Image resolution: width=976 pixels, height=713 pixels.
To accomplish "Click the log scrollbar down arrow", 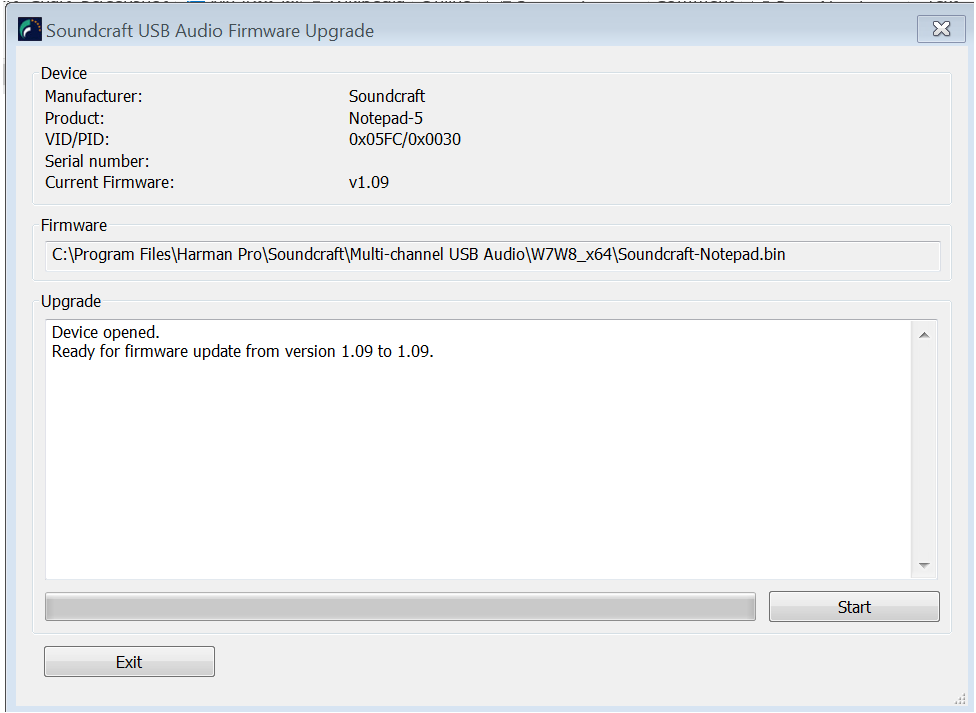I will pyautogui.click(x=924, y=565).
